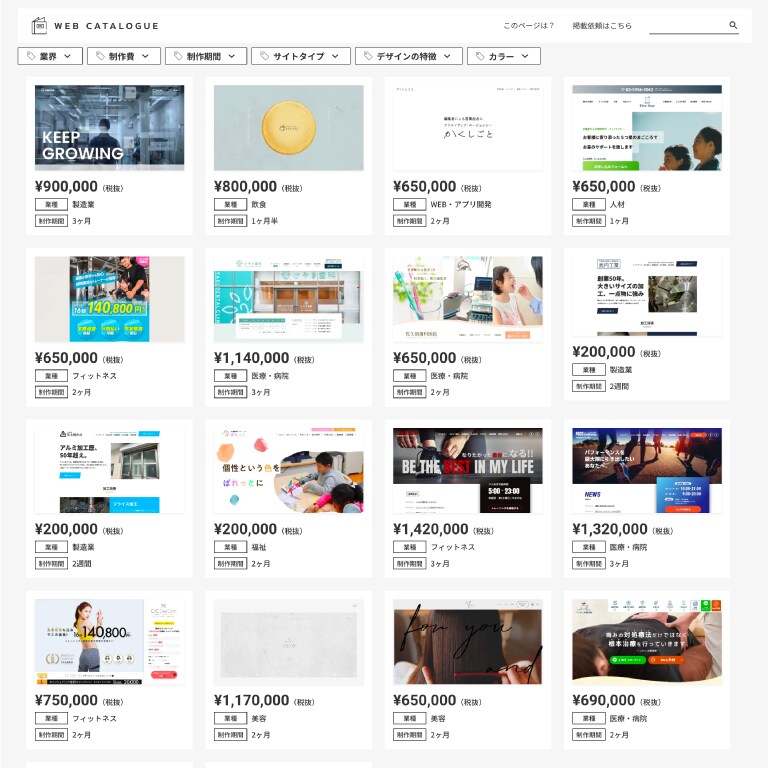The width and height of the screenshot is (768, 768).
Task: Click the WEB CATALOGUE title text
Action: [x=106, y=26]
